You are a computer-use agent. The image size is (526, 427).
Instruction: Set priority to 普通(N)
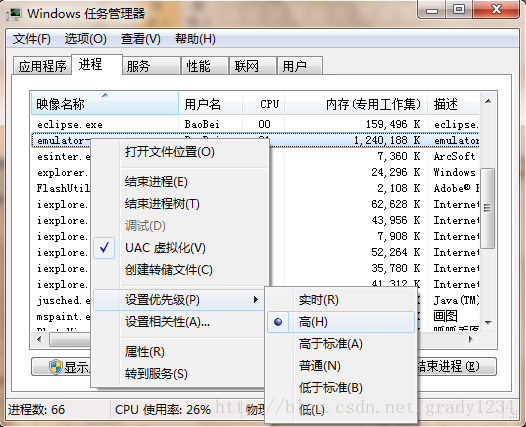tap(341, 366)
